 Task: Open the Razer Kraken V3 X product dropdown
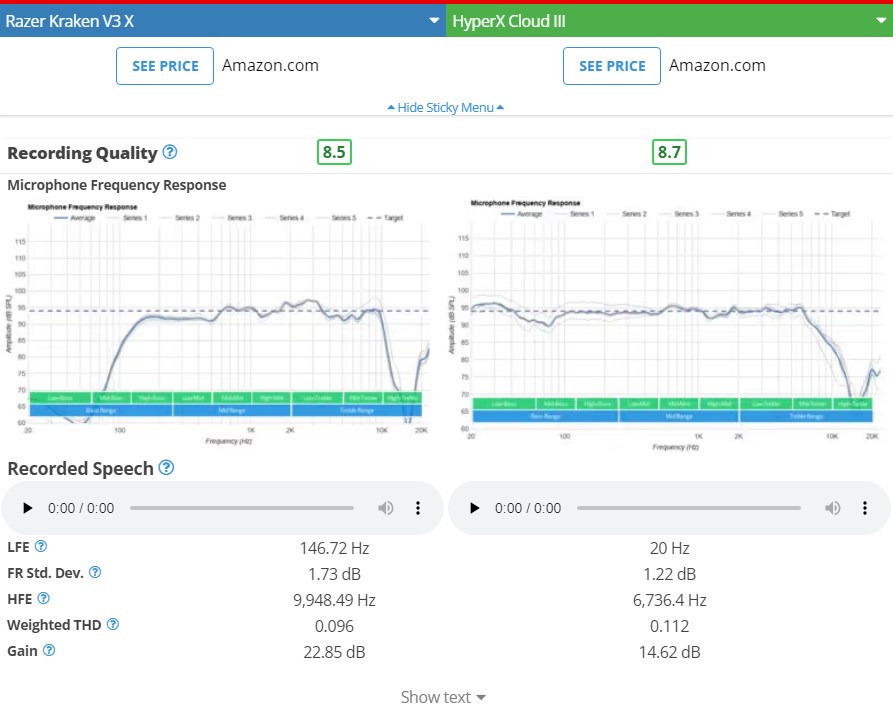[x=223, y=21]
